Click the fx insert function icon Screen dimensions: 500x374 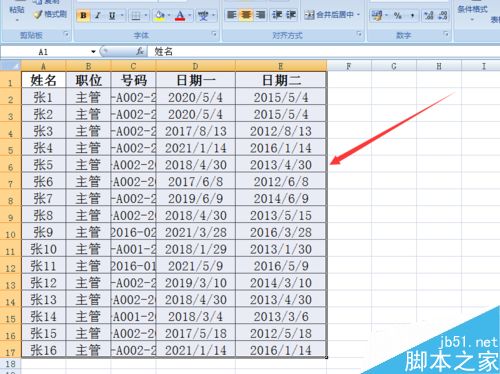point(140,51)
